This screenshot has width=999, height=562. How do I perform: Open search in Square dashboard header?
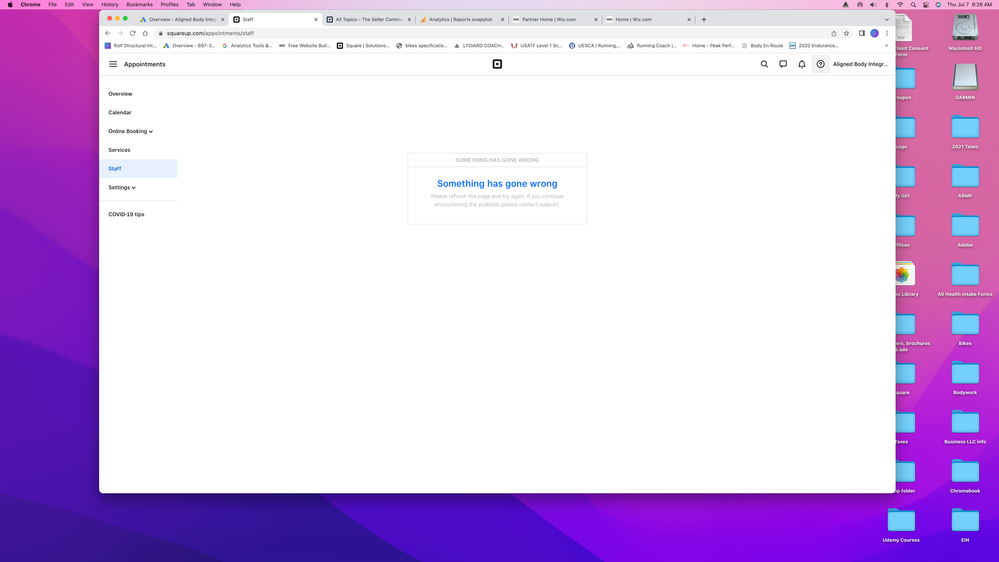[x=764, y=64]
